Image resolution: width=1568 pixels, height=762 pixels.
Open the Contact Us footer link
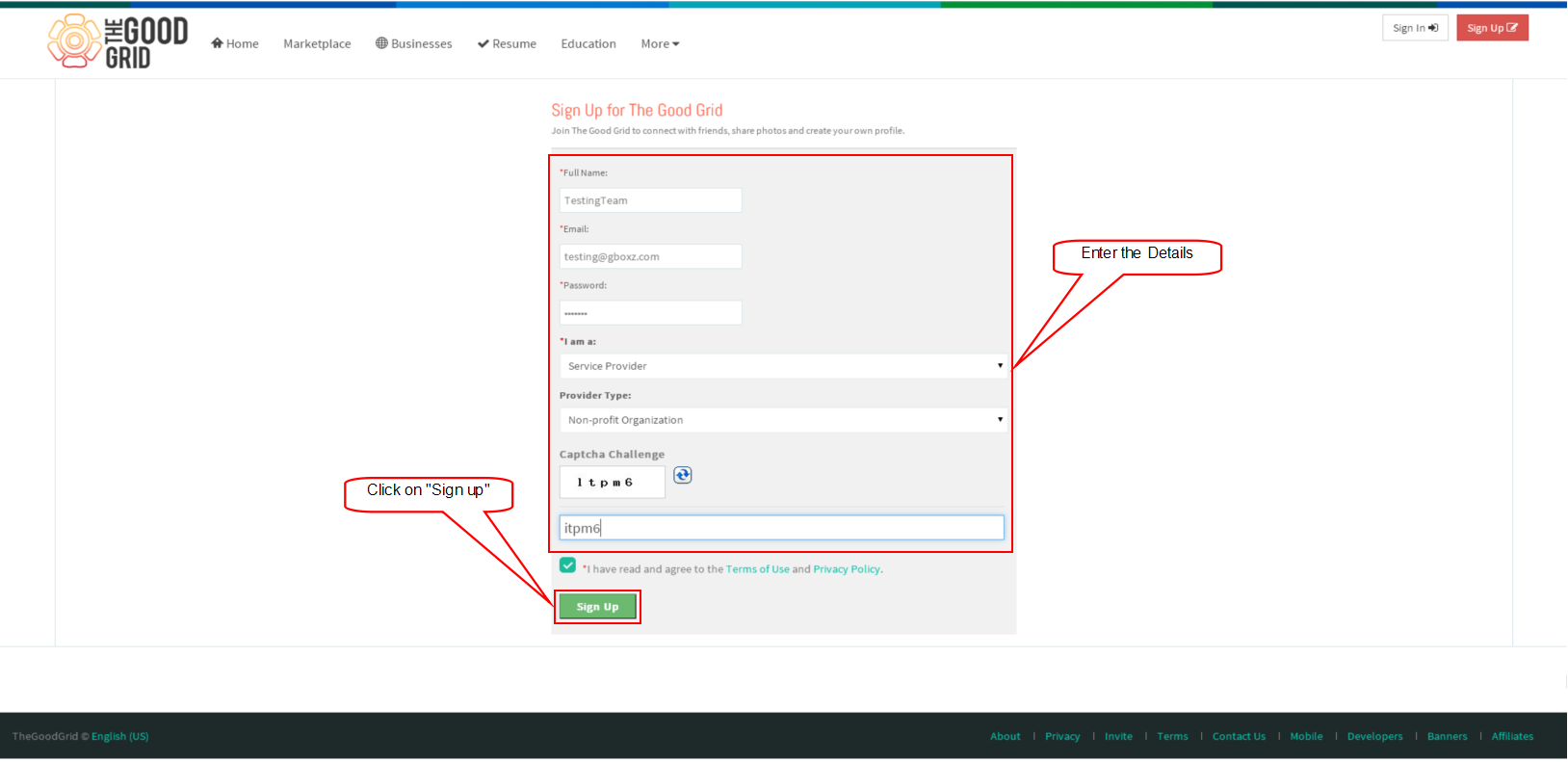(1239, 736)
